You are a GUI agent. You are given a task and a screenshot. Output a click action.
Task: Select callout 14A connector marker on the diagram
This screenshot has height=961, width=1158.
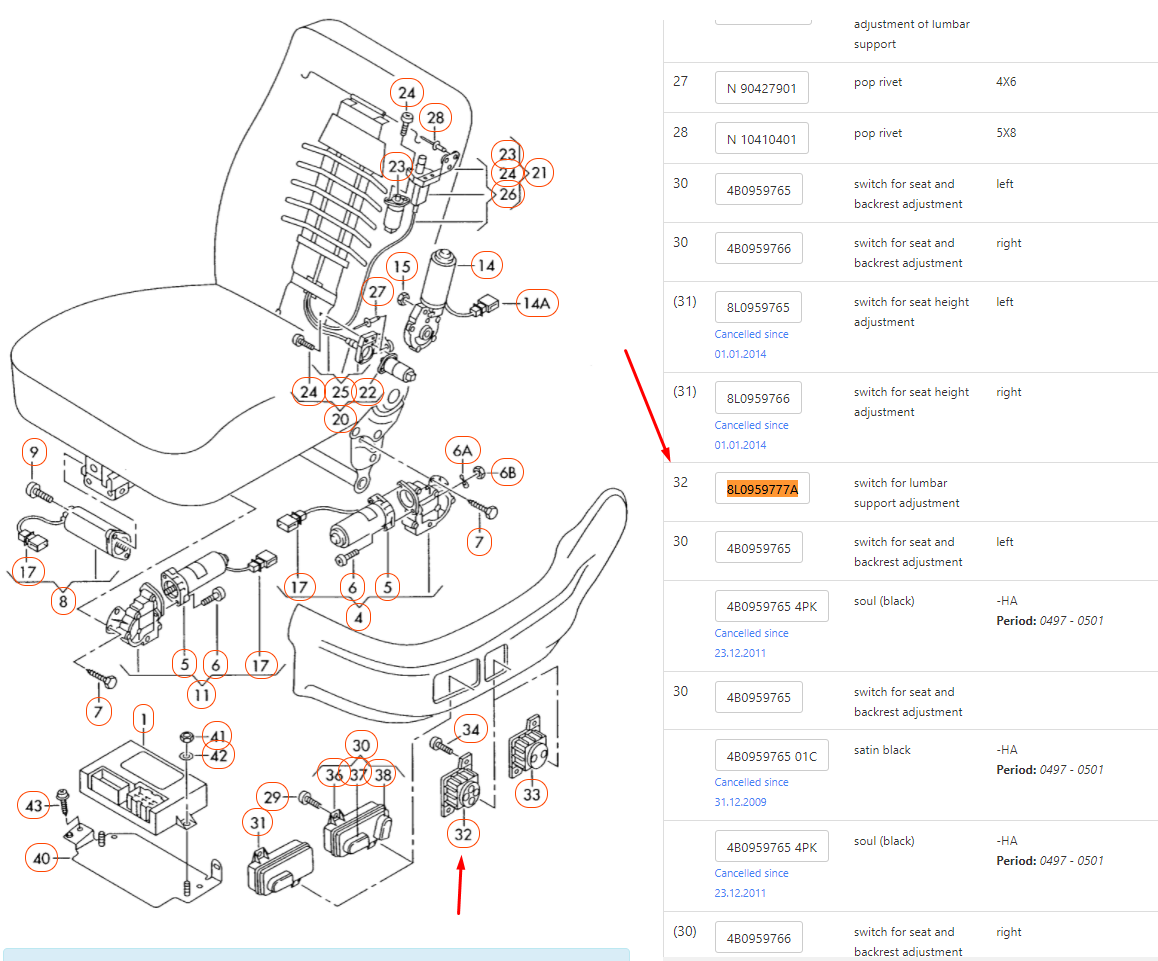pyautogui.click(x=536, y=302)
